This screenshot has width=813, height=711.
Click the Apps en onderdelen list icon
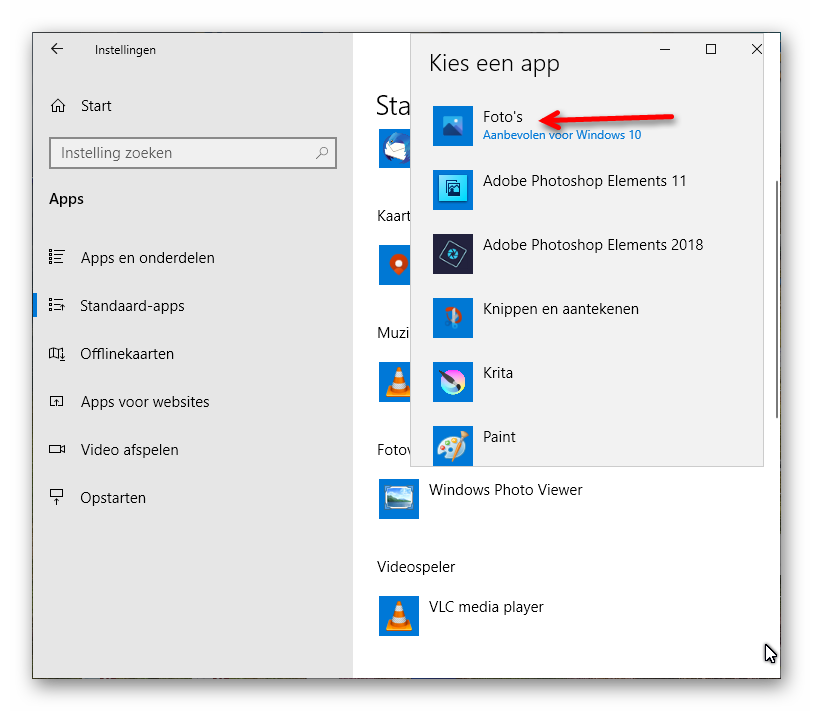tap(57, 257)
